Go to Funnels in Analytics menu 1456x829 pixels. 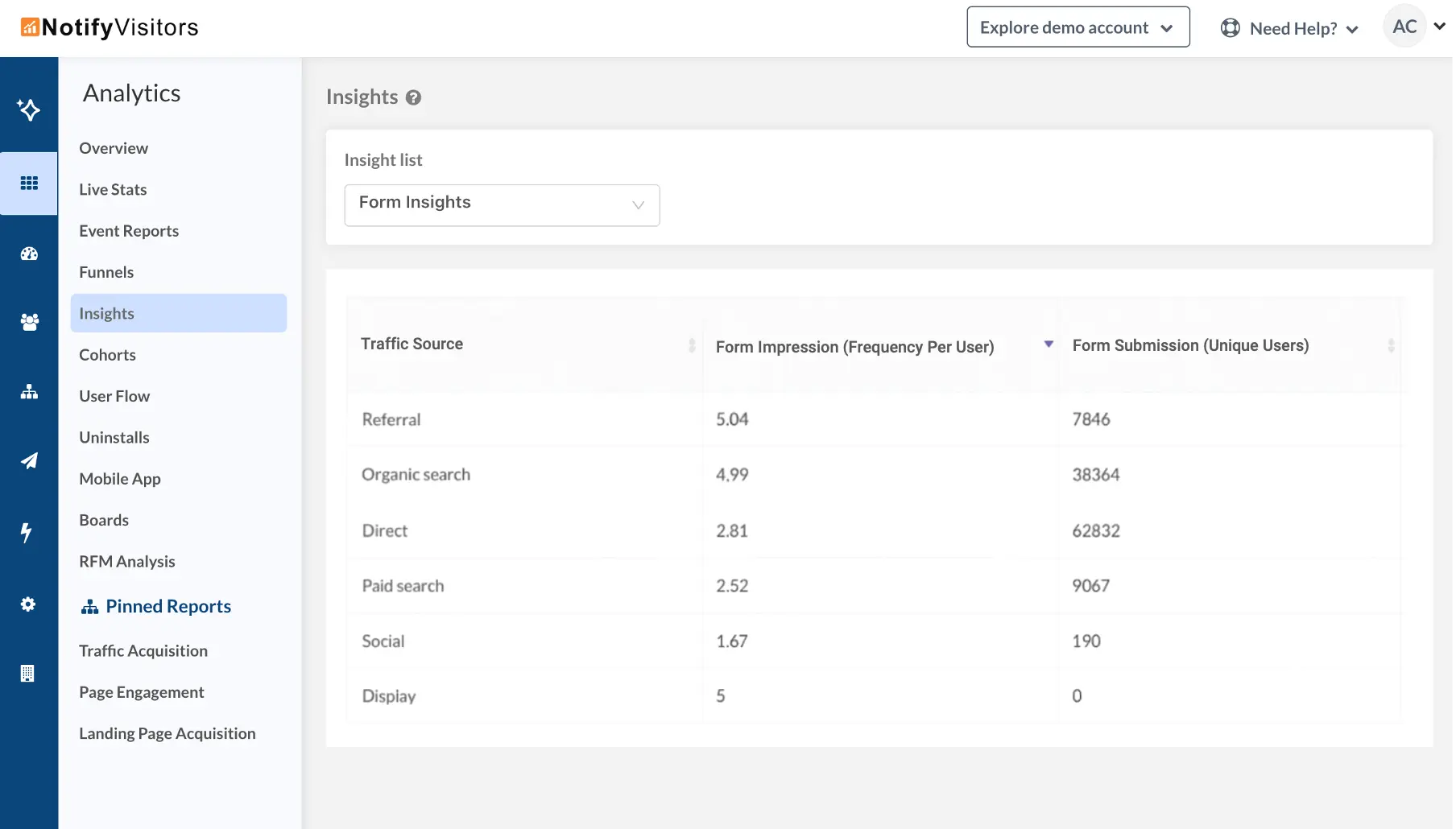[106, 272]
